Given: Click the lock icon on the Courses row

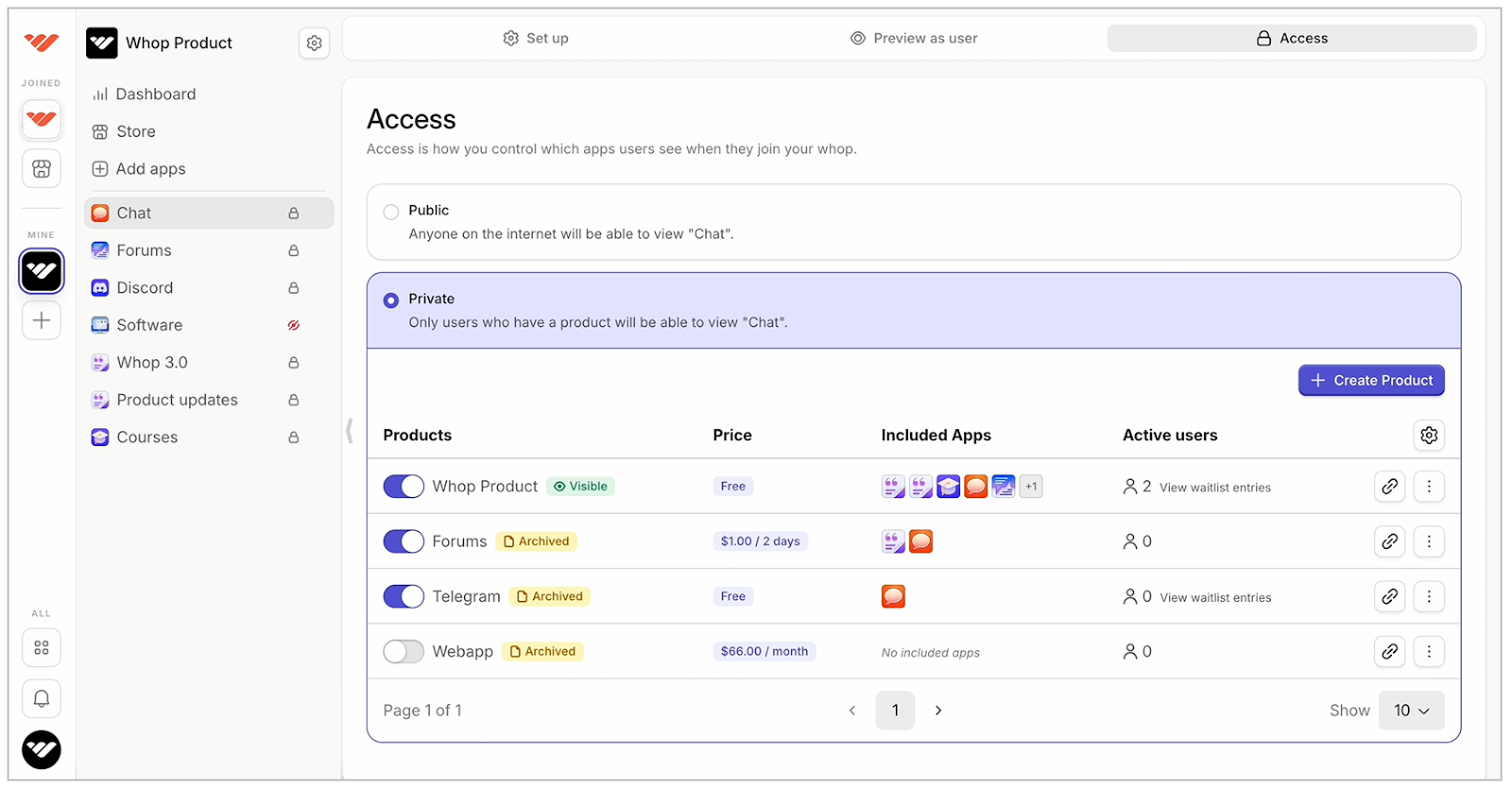Looking at the screenshot, I should [294, 437].
